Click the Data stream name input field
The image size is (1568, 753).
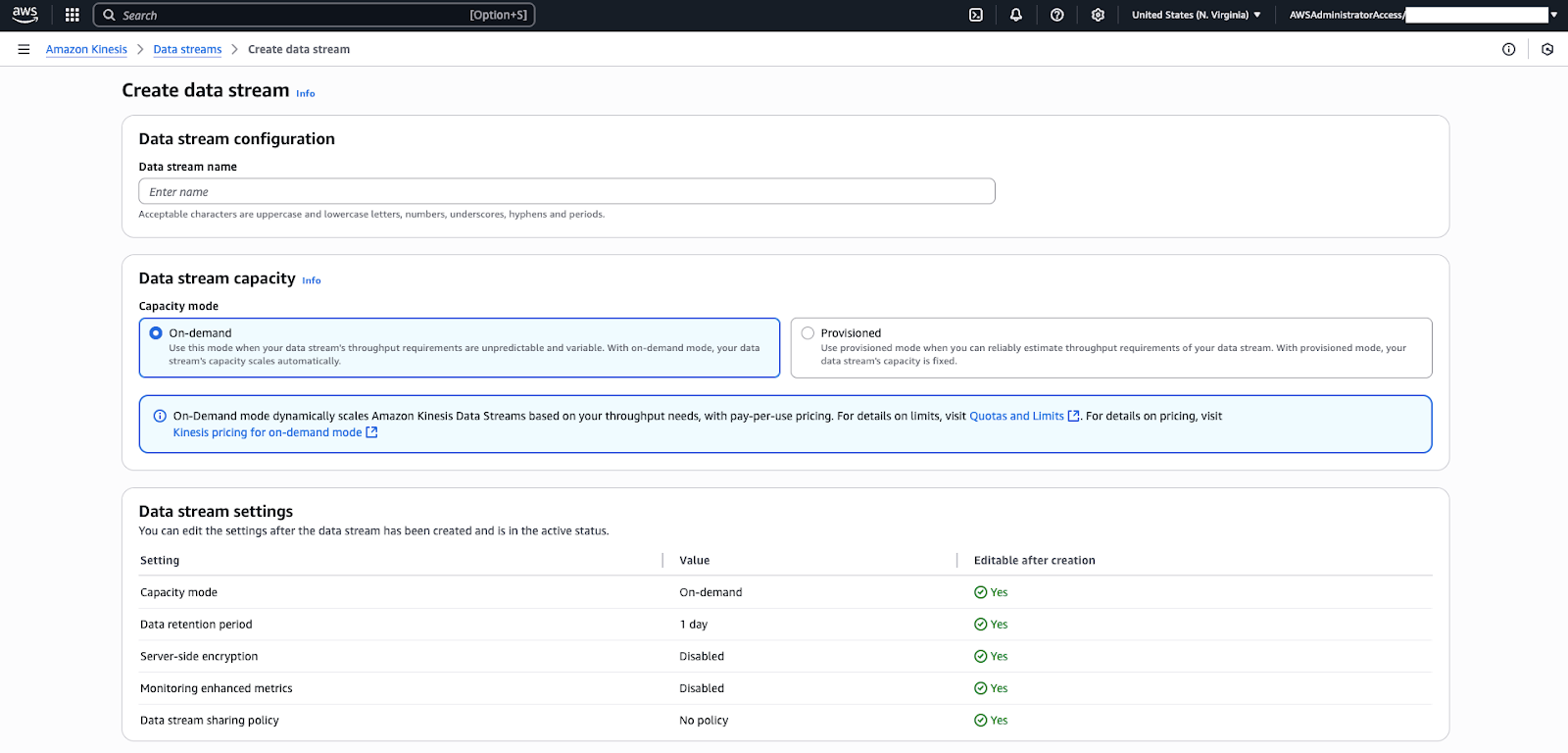566,191
